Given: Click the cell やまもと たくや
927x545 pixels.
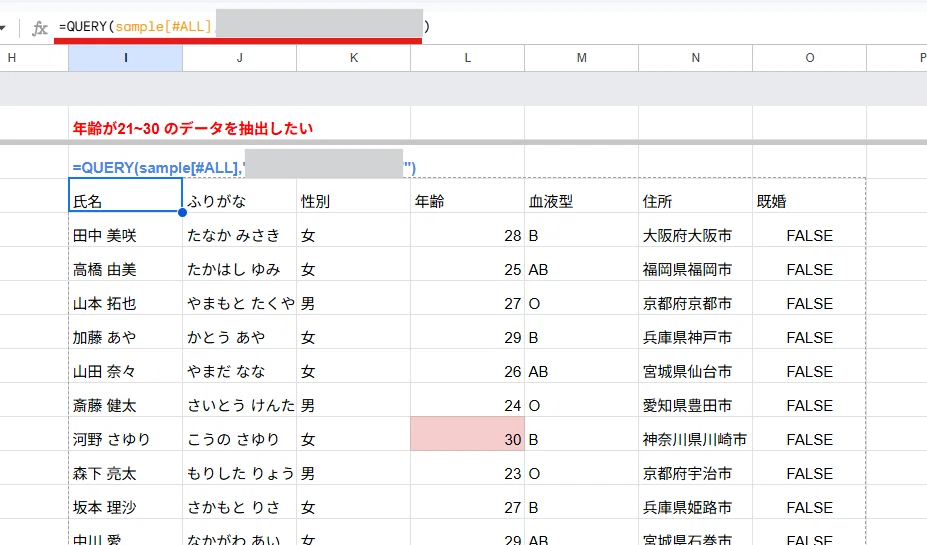Looking at the screenshot, I should (239, 298).
